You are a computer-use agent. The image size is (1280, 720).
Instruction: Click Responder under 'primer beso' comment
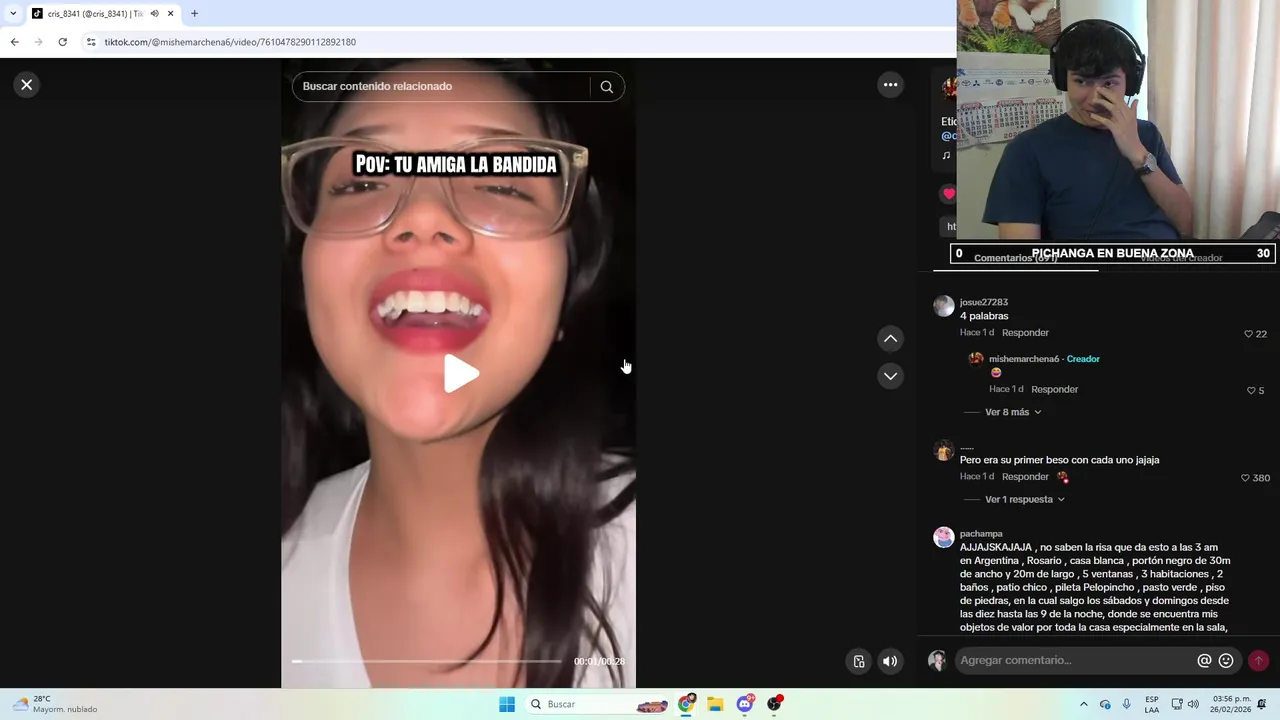1025,477
